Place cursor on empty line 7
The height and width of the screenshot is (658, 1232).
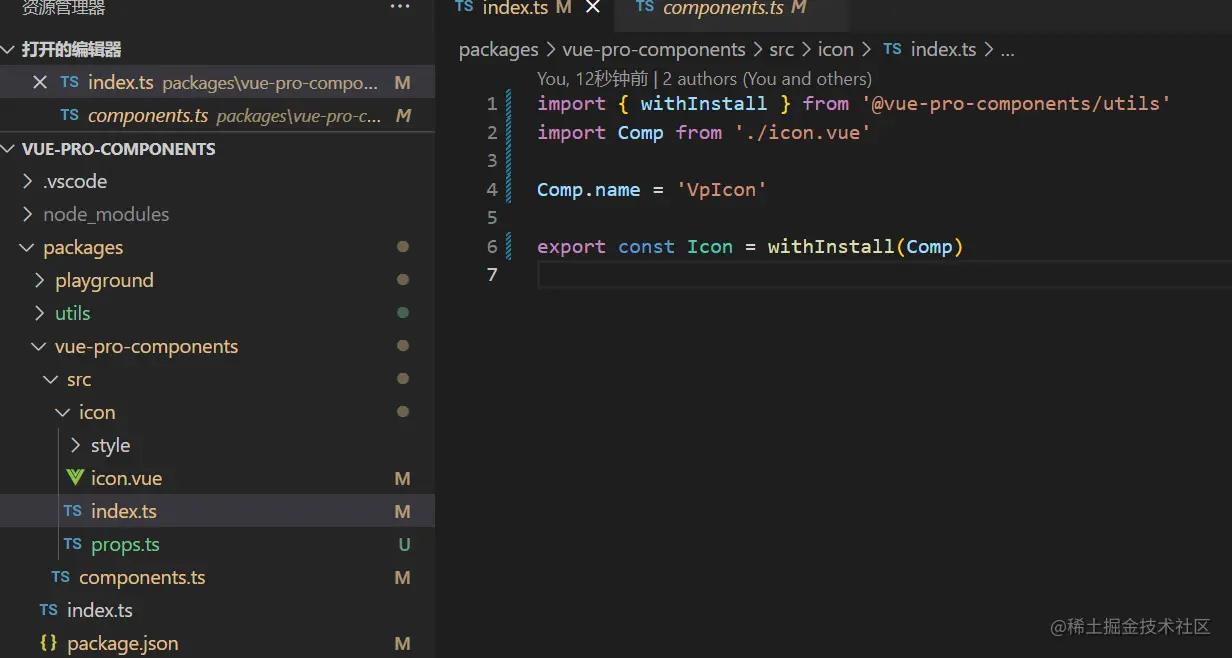click(884, 275)
